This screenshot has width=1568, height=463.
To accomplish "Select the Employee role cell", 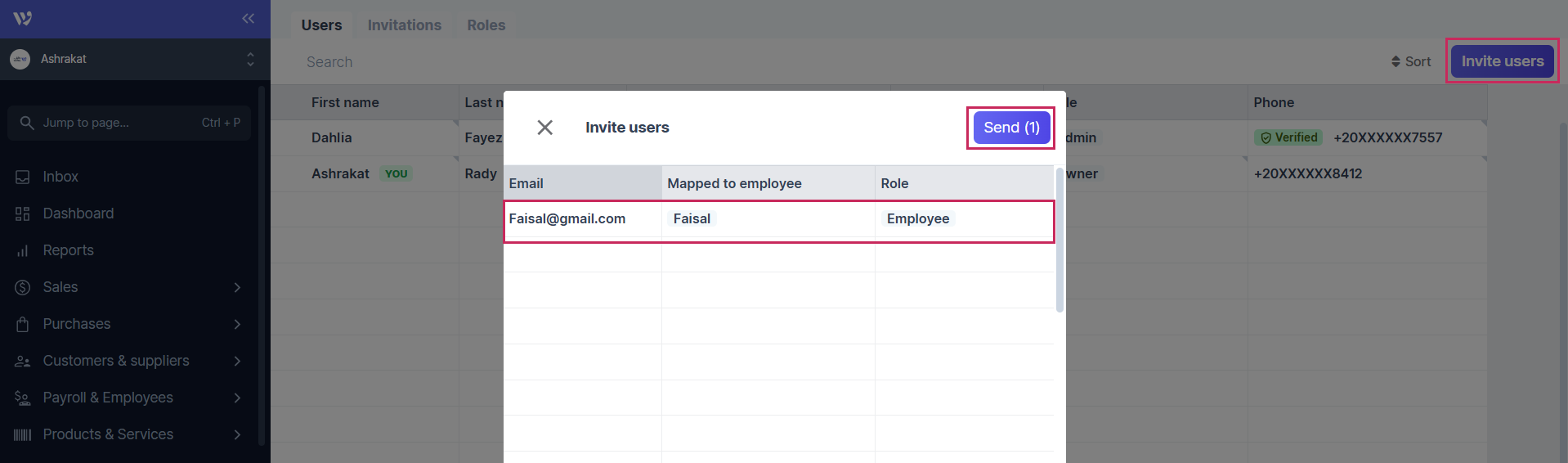I will pos(918,219).
